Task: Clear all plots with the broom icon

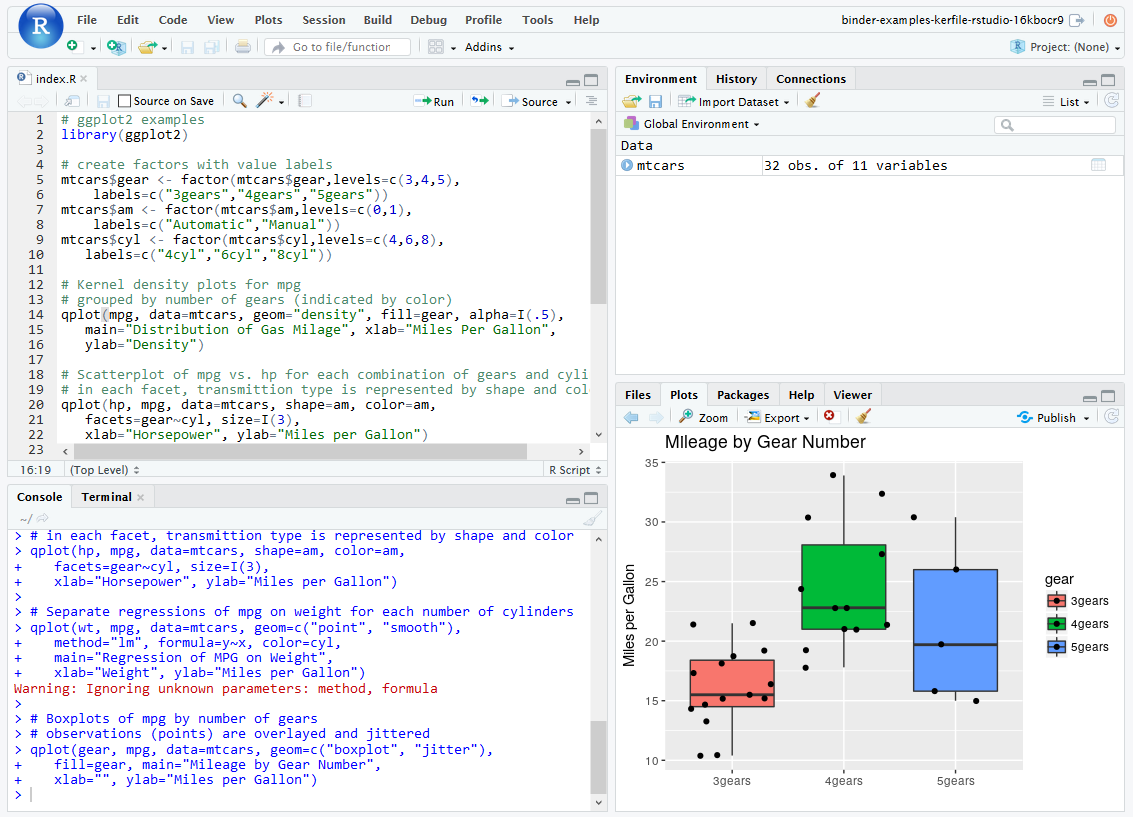Action: coord(861,417)
